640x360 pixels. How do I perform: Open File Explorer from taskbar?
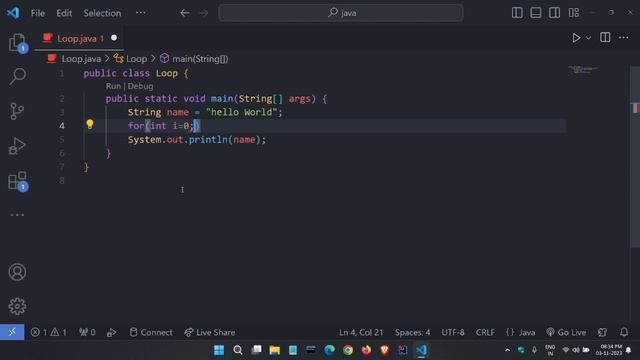274,350
